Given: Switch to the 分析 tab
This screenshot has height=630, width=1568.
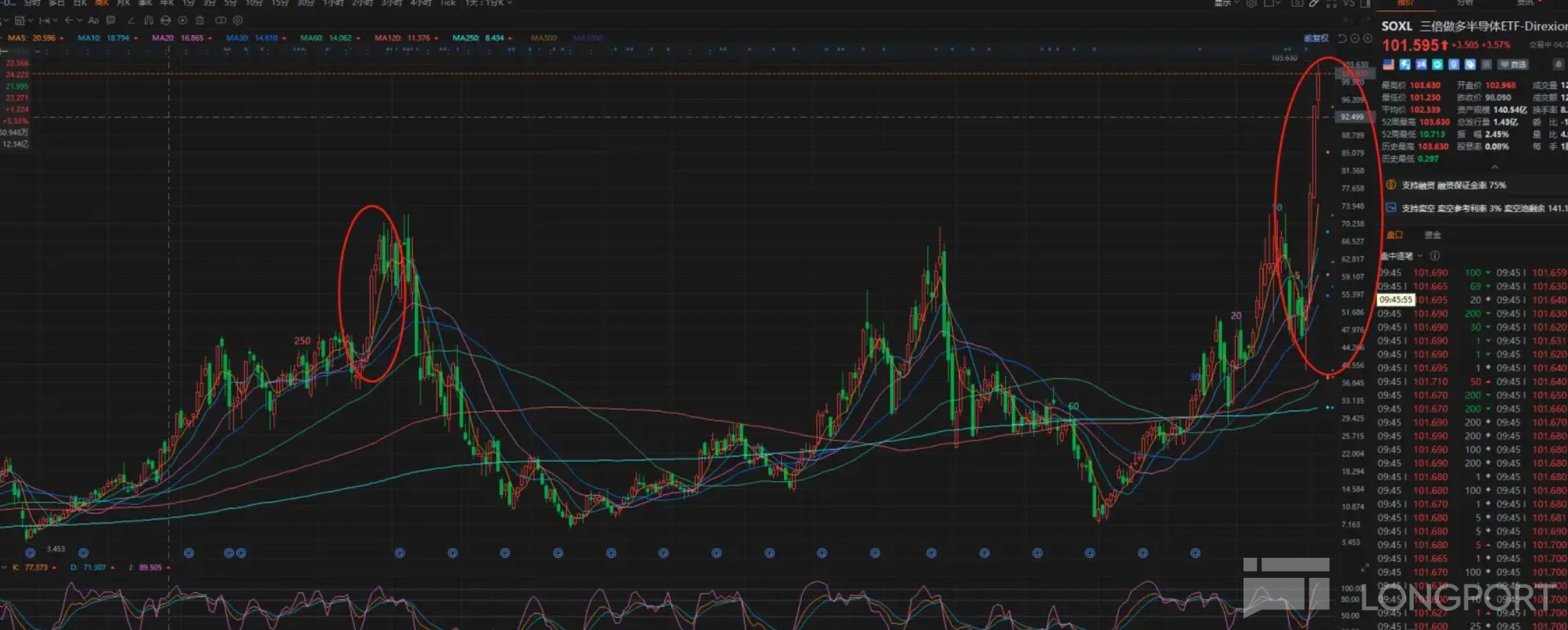Looking at the screenshot, I should pyautogui.click(x=1465, y=3).
